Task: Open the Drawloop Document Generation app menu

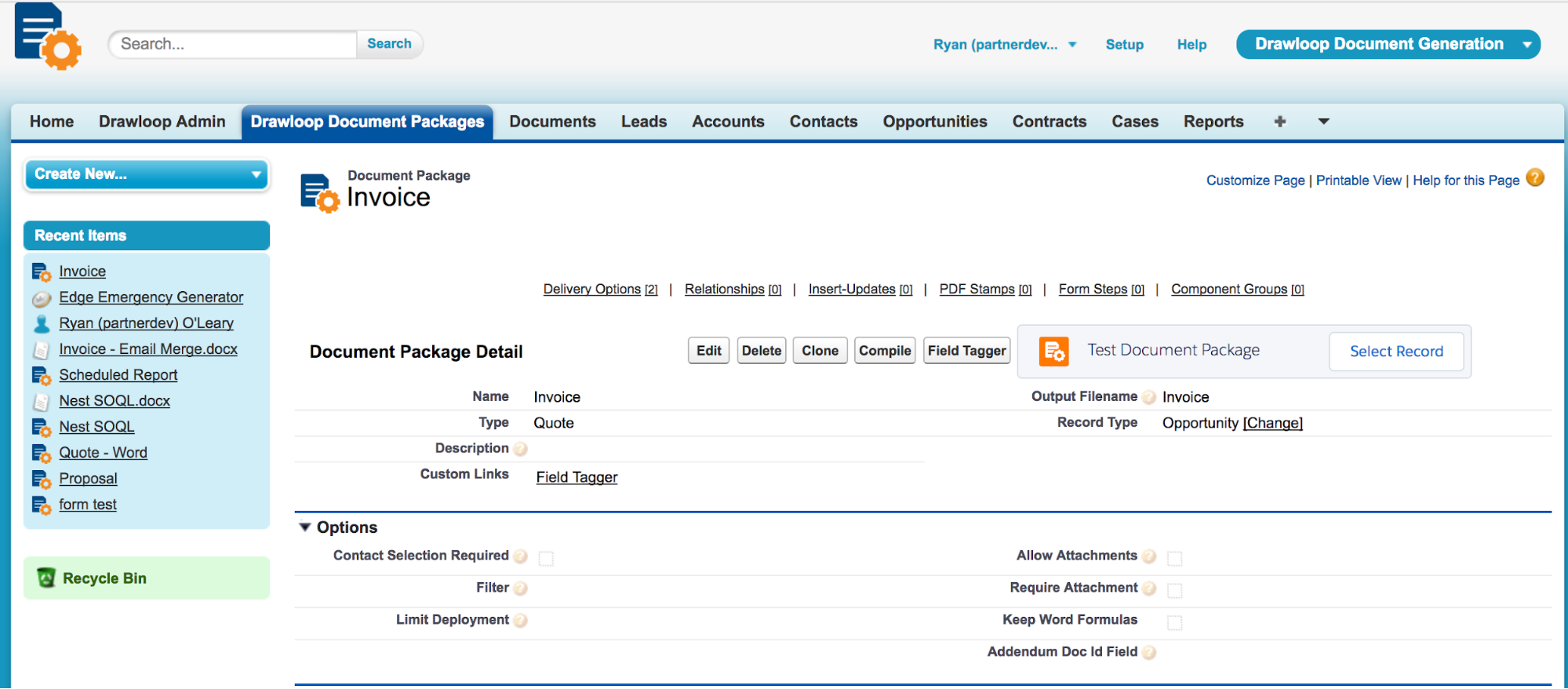Action: [x=1388, y=44]
